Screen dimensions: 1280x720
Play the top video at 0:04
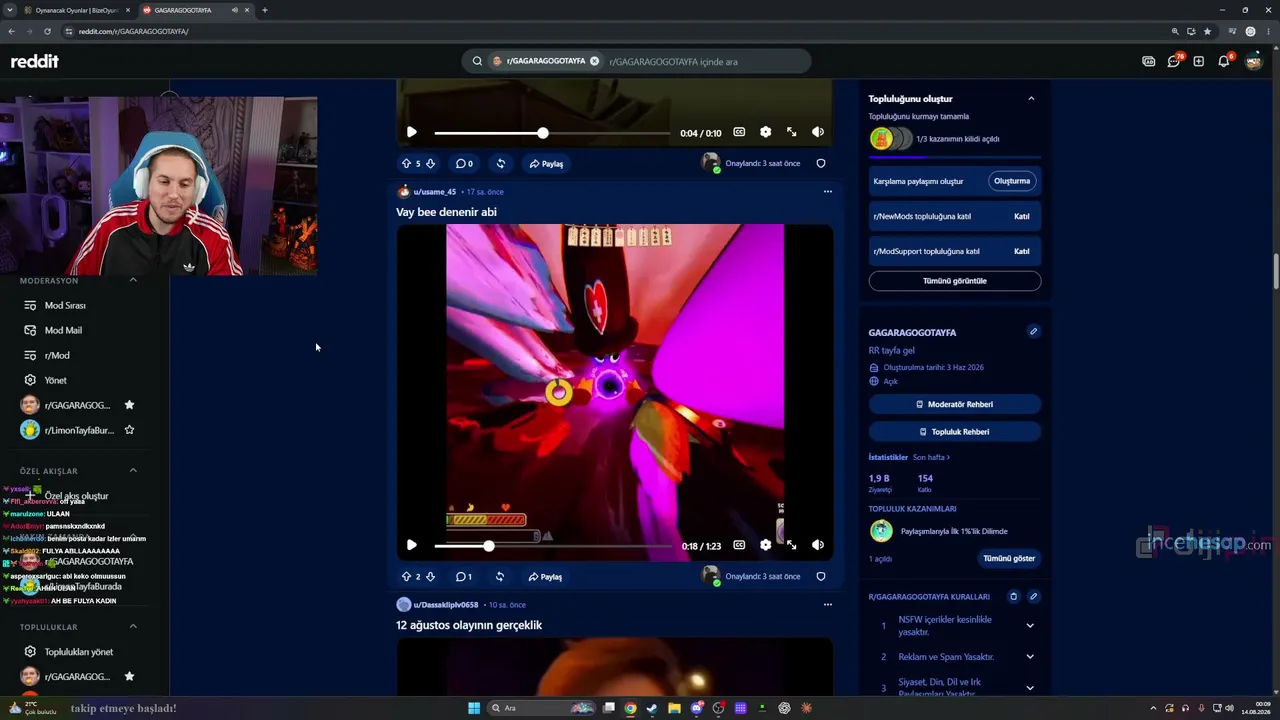[x=411, y=132]
